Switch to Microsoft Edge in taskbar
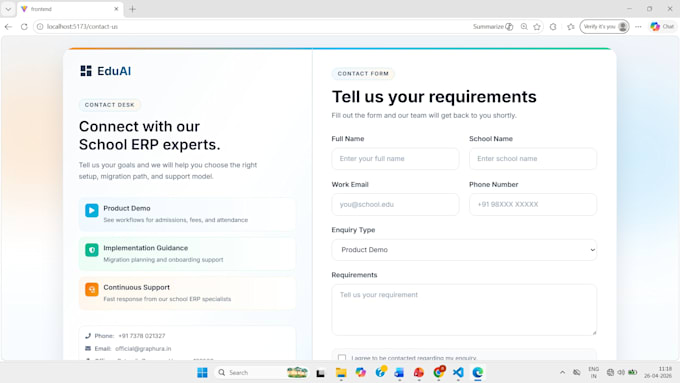The image size is (680, 383). click(477, 373)
